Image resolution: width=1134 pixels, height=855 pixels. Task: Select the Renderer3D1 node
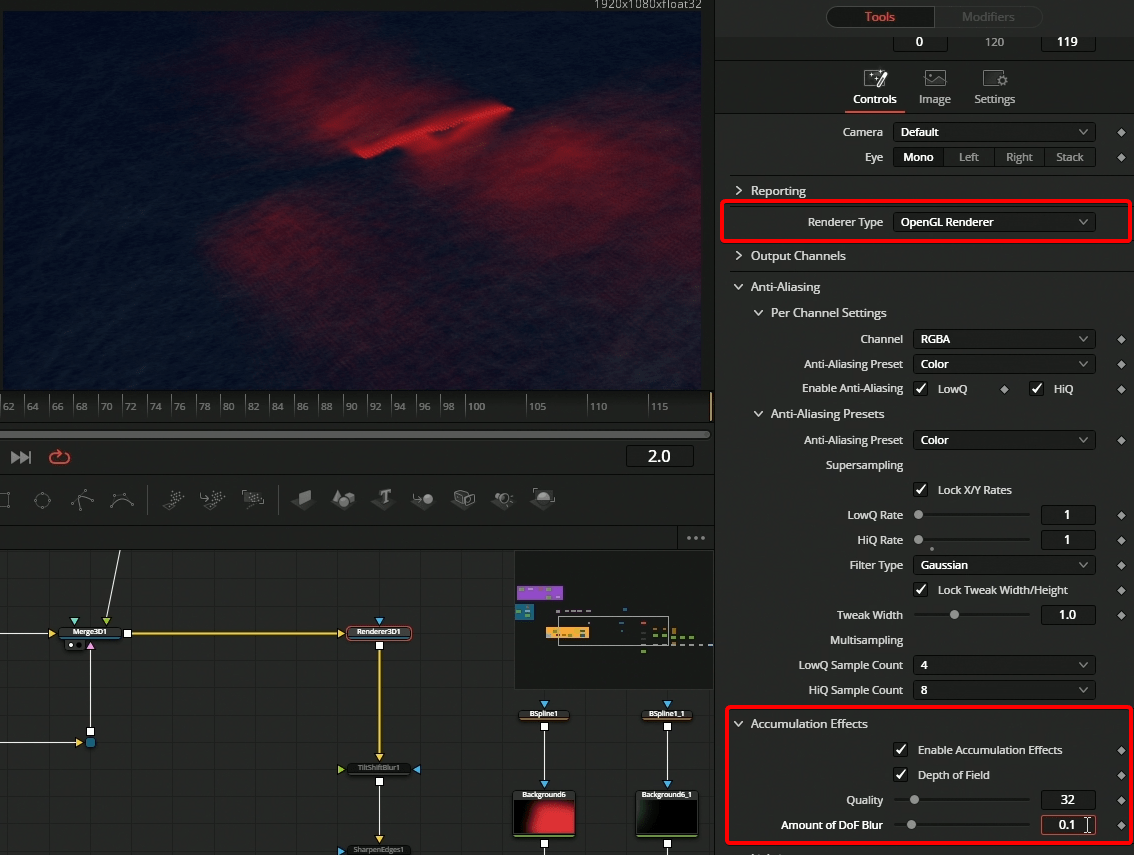pos(379,632)
